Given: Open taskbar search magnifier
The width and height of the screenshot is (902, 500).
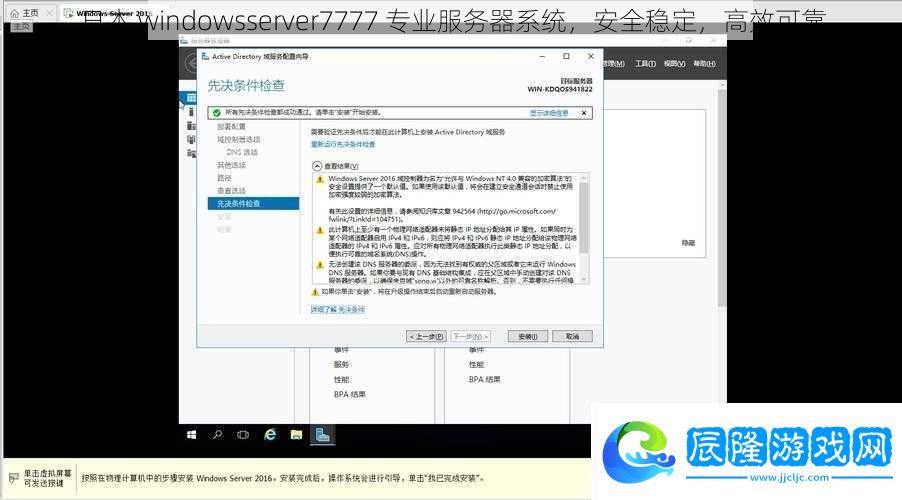Looking at the screenshot, I should [217, 435].
